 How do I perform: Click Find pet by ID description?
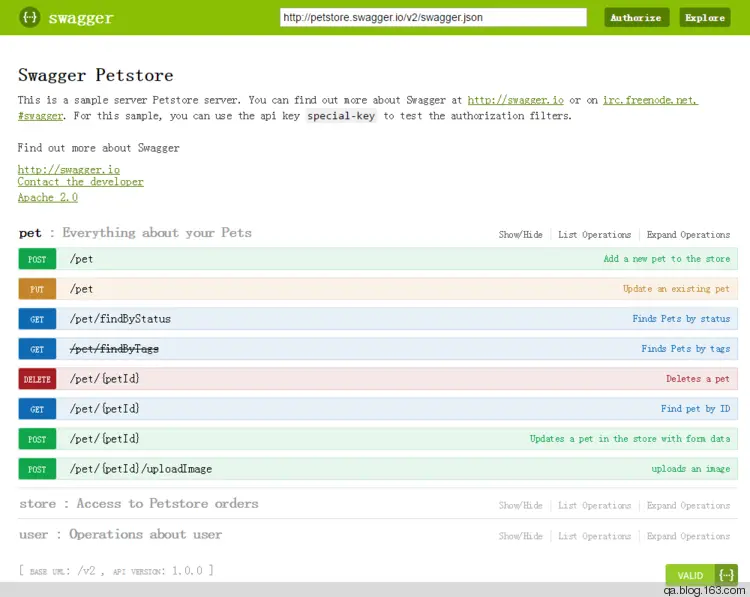pos(695,409)
